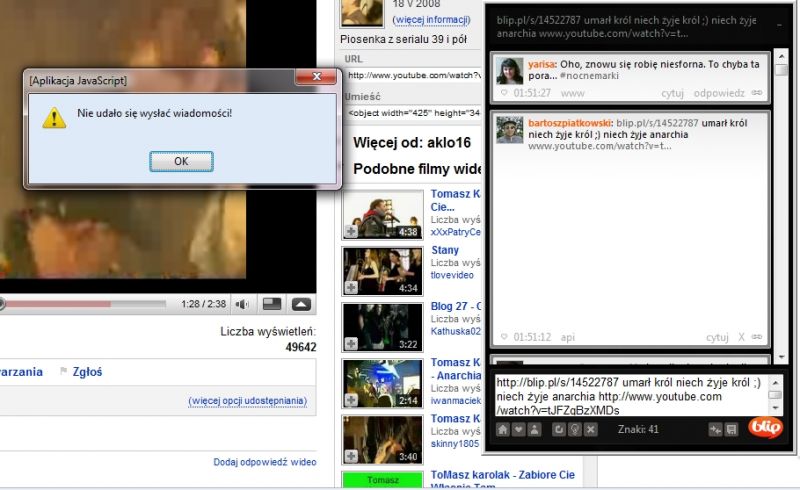This screenshot has width=800, height=490.
Task: Open the home dashboard icon in Blip toolbar
Action: point(503,429)
